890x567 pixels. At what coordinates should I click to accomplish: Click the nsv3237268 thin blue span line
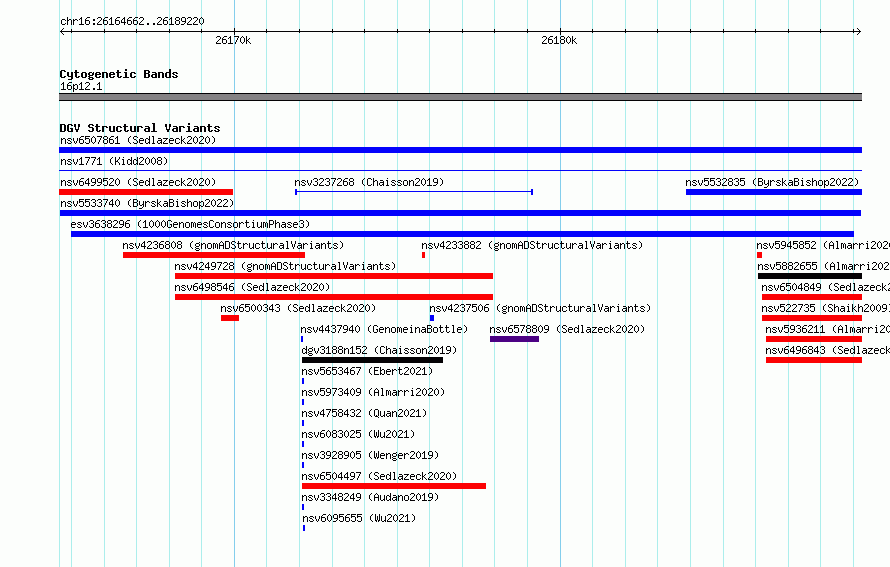point(414,192)
